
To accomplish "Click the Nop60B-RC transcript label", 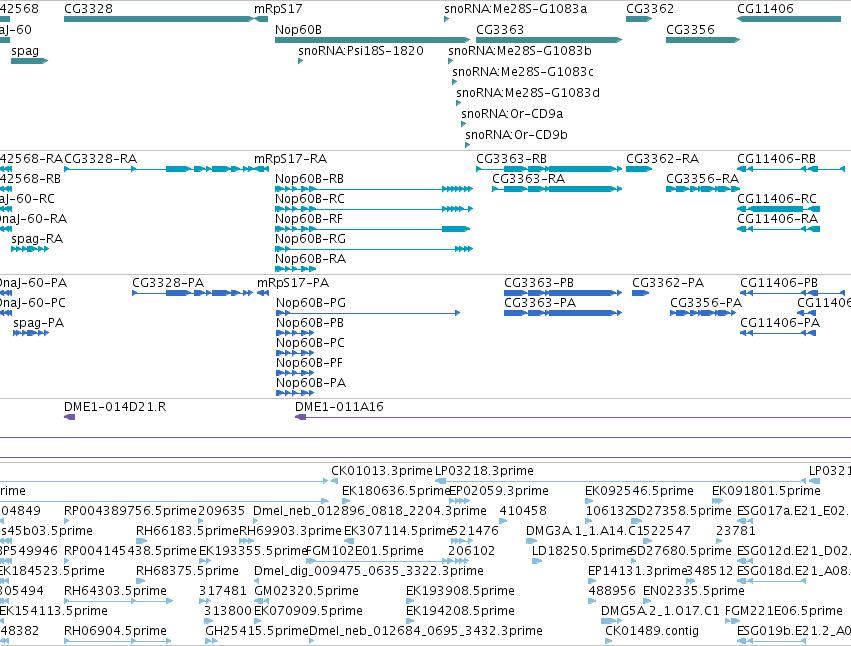I will (309, 199).
